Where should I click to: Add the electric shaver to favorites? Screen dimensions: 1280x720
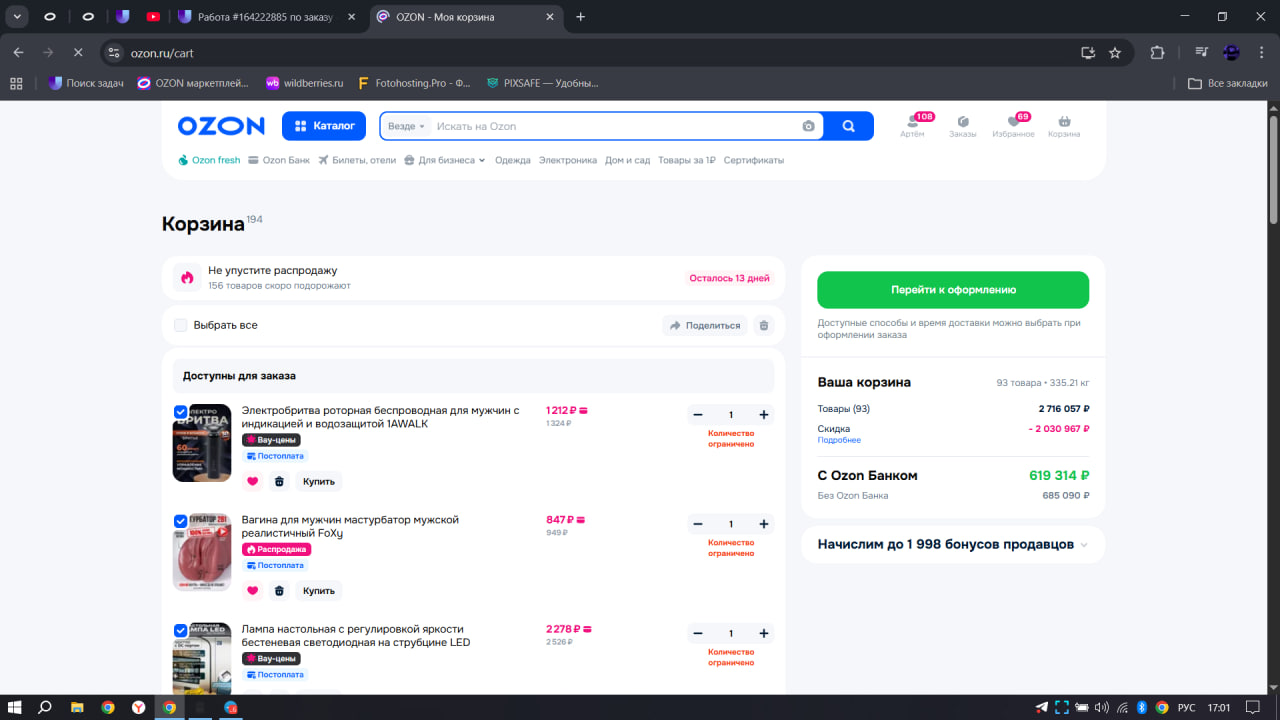coord(252,481)
